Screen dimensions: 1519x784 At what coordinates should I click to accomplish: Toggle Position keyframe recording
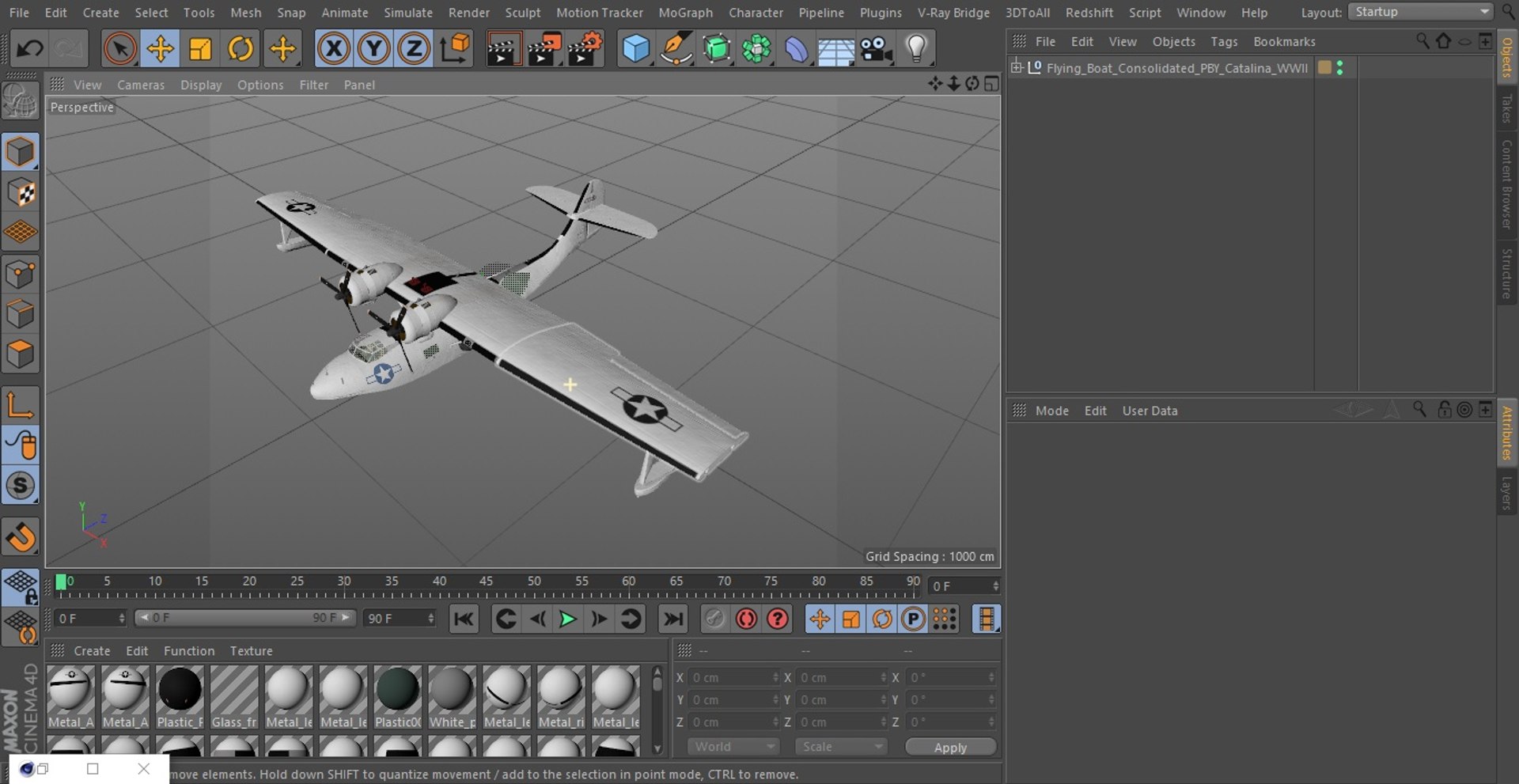(820, 619)
